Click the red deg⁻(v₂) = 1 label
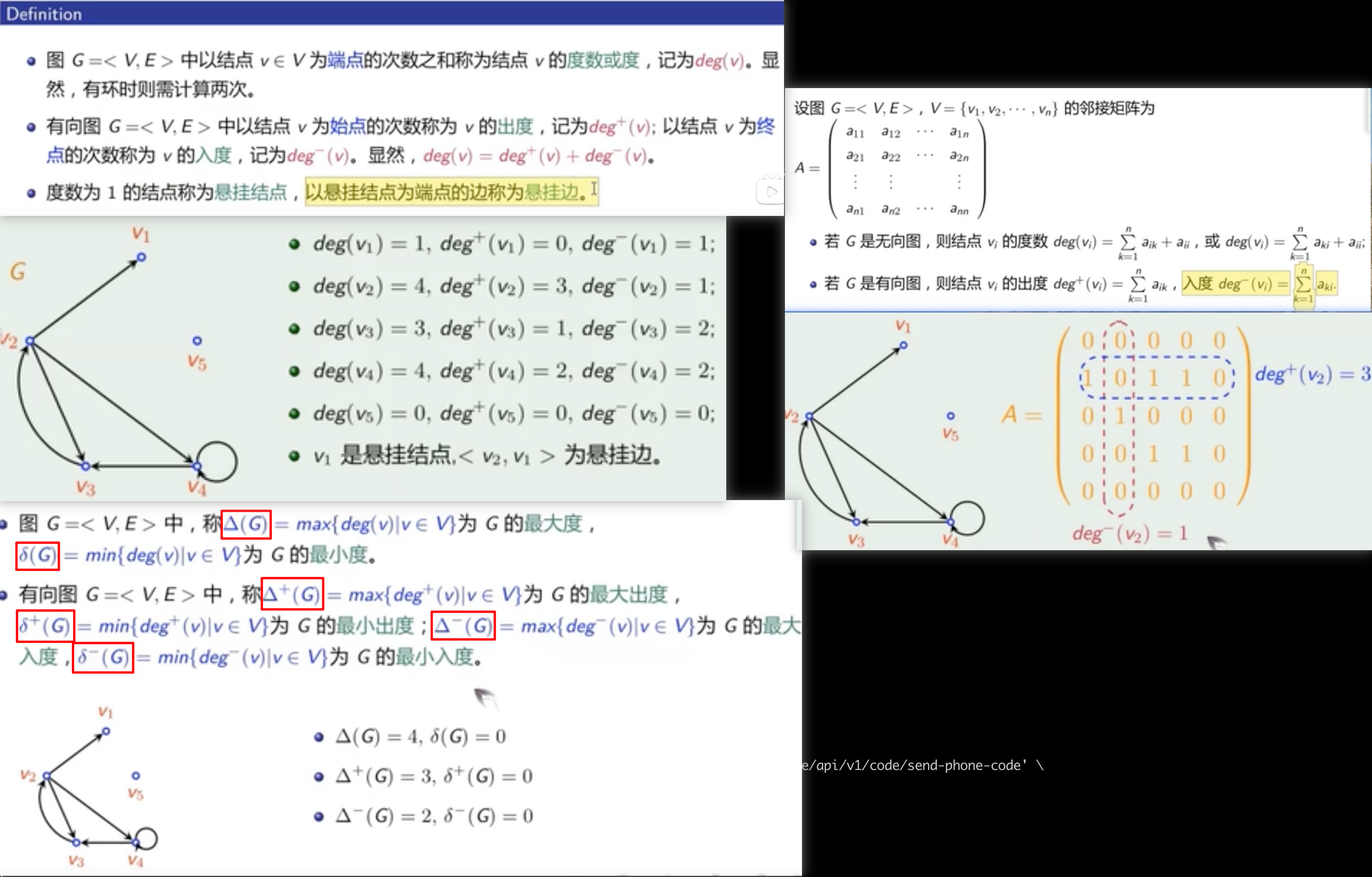 (1129, 533)
